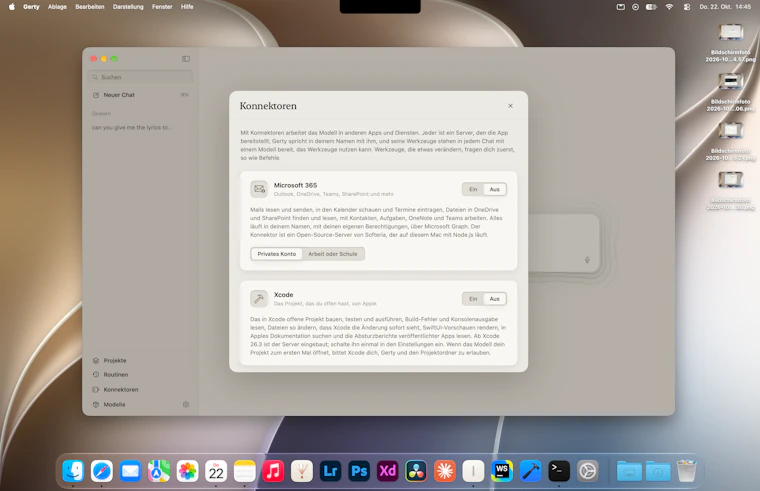Open Adobe XD from the Dock
The image size is (760, 491).
click(x=388, y=471)
